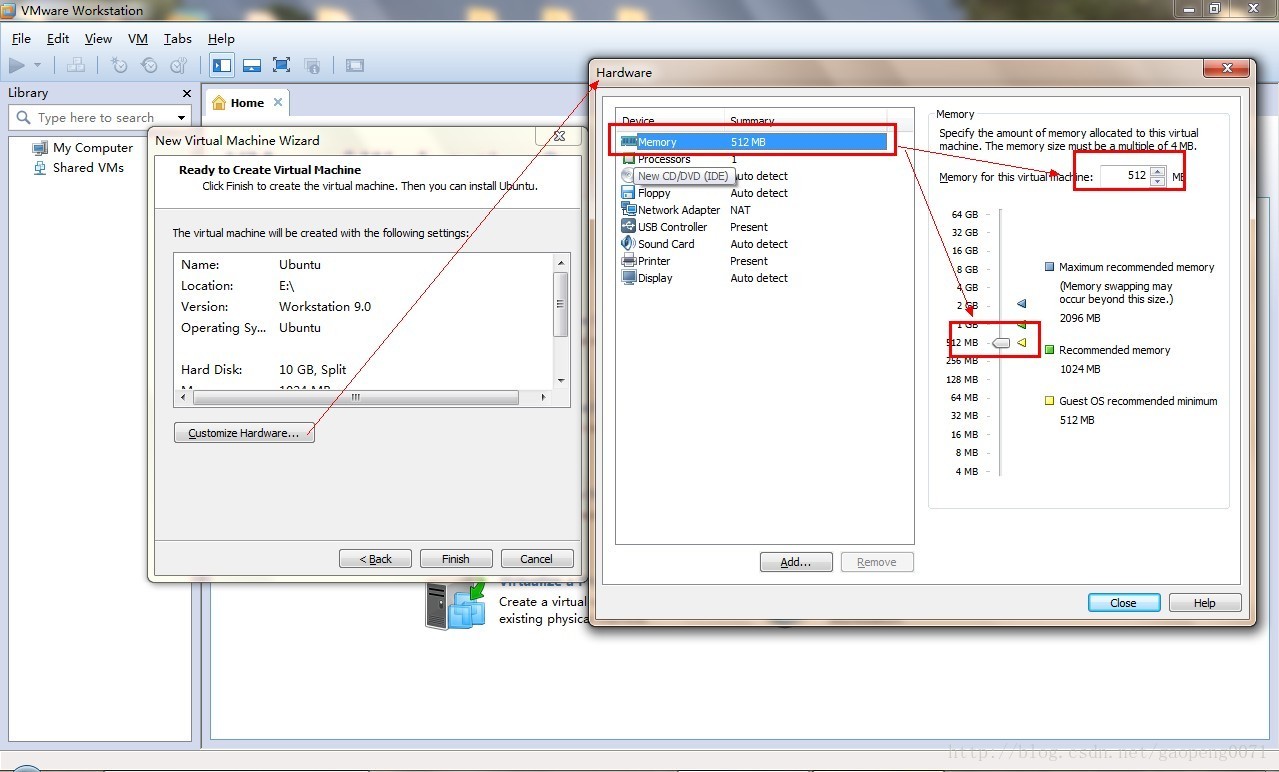The height and width of the screenshot is (772, 1279).
Task: Click the Take Snapshot toolbar icon
Action: tap(120, 66)
